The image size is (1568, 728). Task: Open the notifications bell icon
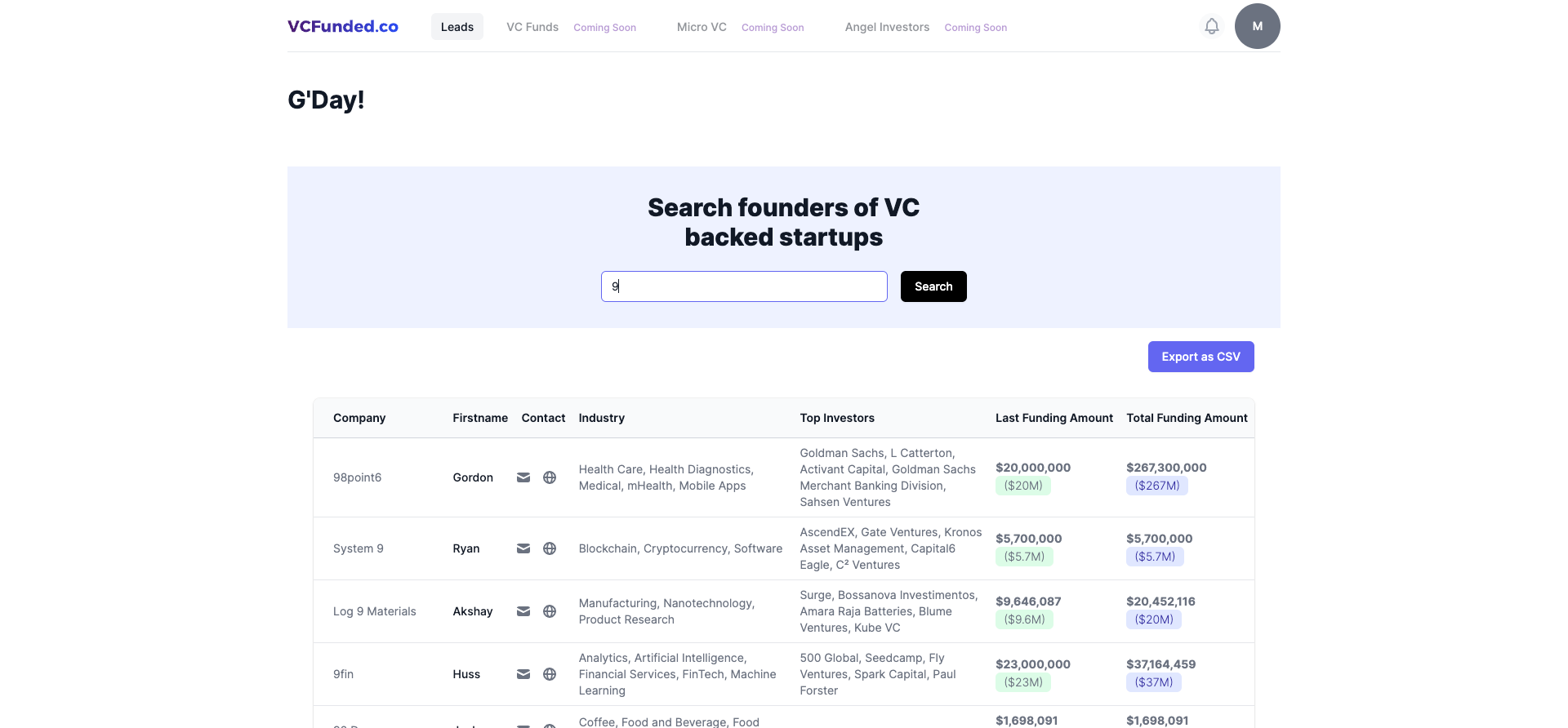pyautogui.click(x=1212, y=26)
